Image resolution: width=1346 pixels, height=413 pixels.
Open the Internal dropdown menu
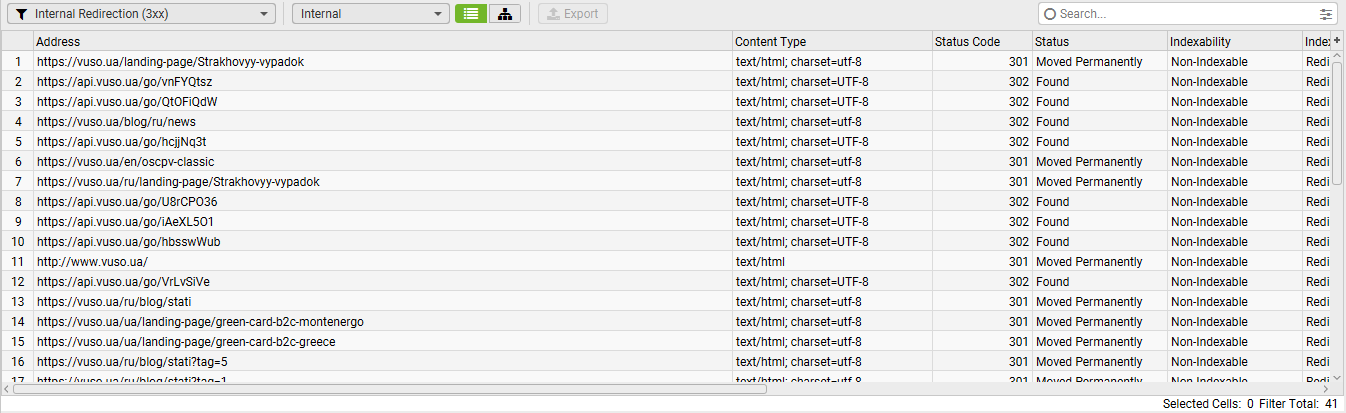(439, 14)
